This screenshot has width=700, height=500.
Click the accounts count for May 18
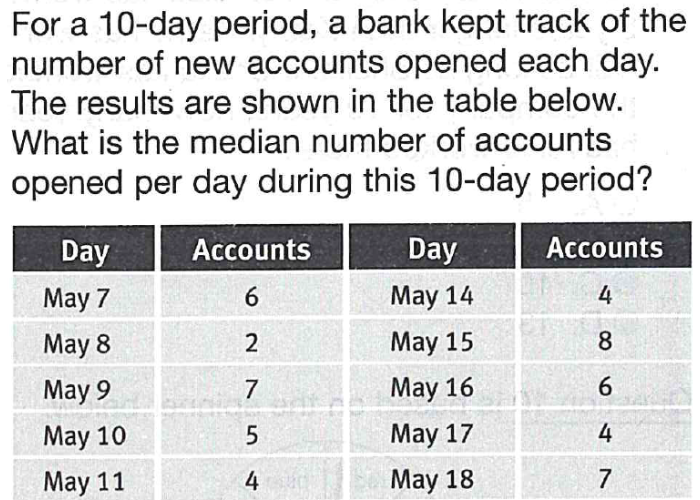(603, 480)
